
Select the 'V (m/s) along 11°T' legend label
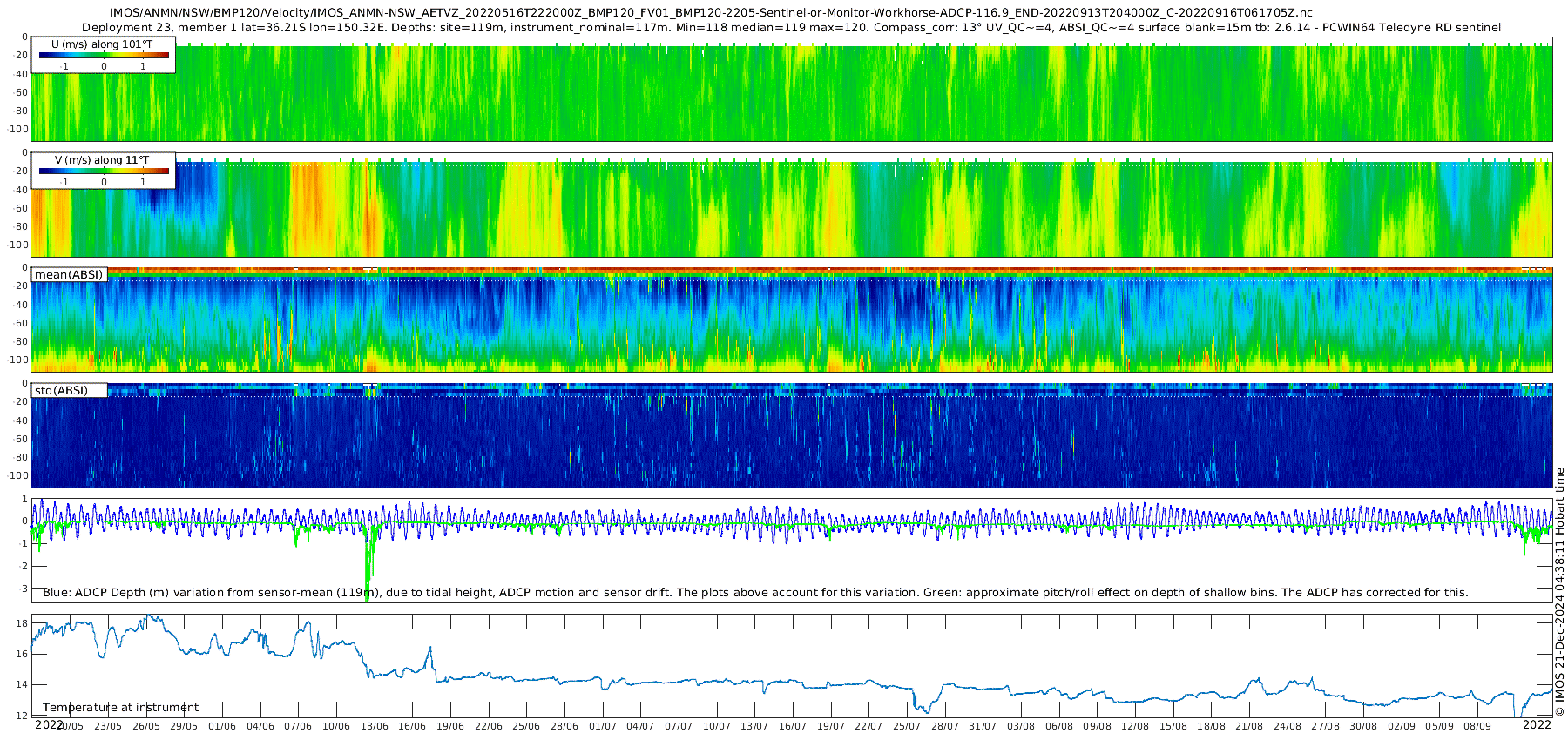[x=102, y=159]
